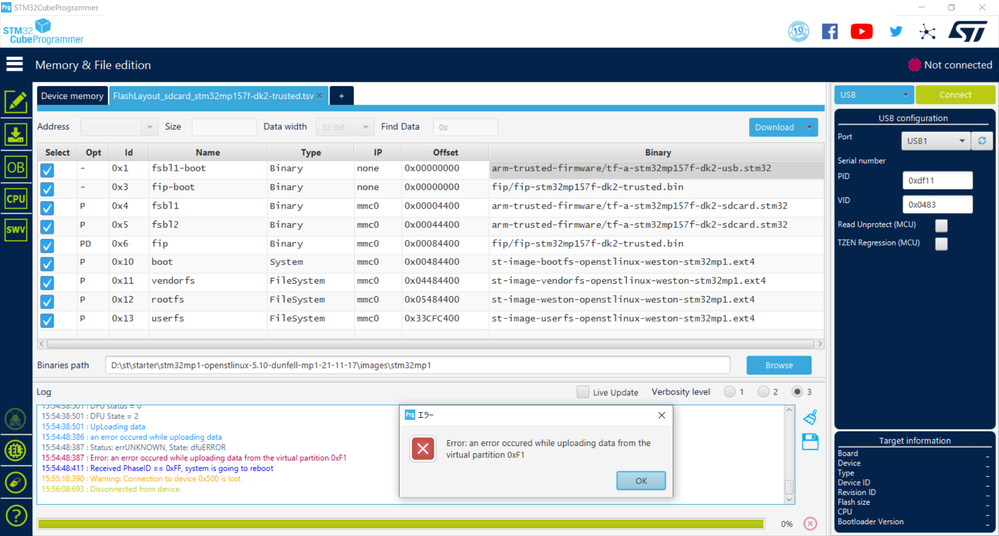Open the Facebook icon
This screenshot has height=536, width=999.
click(x=830, y=31)
